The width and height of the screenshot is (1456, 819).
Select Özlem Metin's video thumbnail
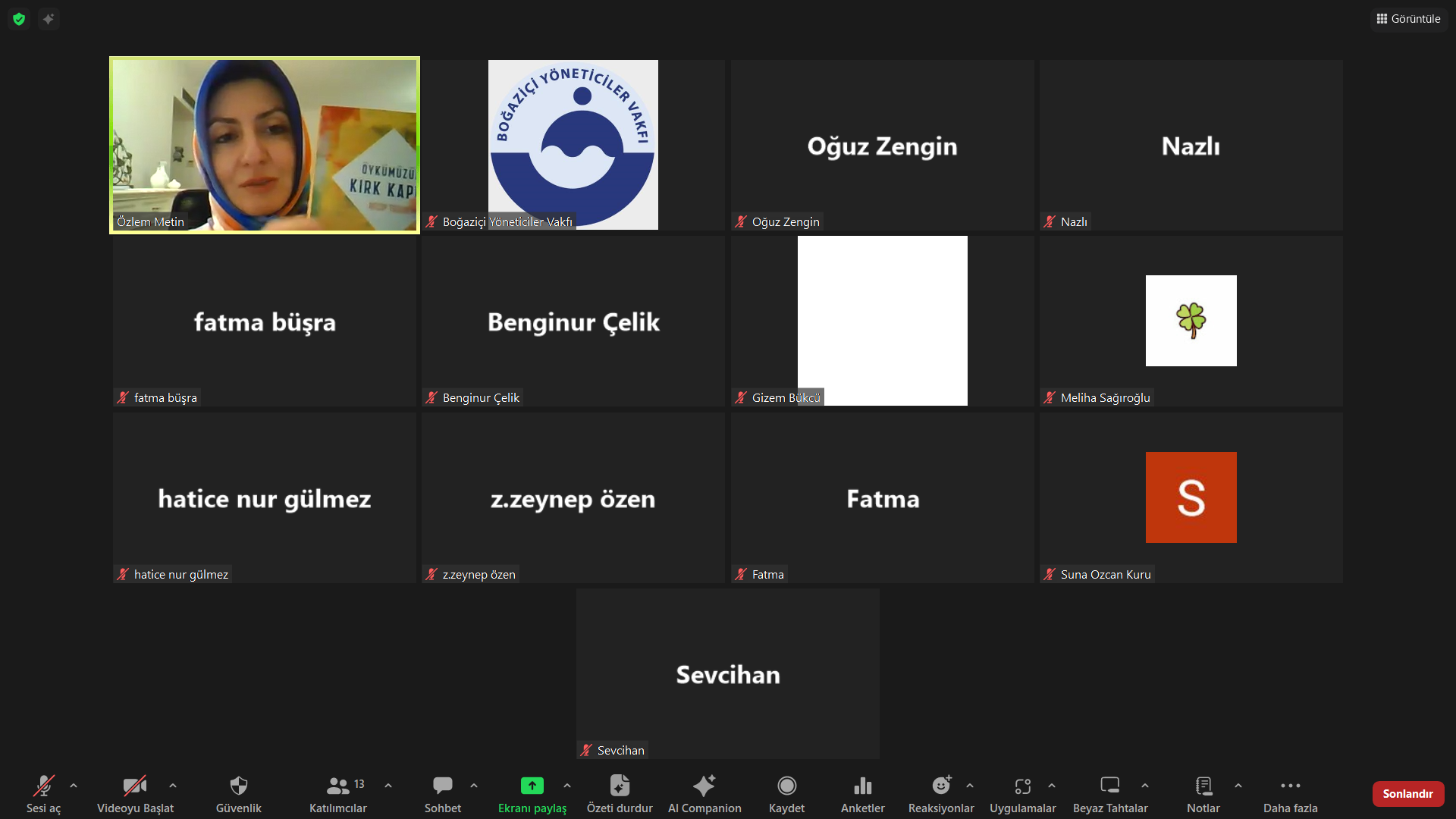click(265, 145)
